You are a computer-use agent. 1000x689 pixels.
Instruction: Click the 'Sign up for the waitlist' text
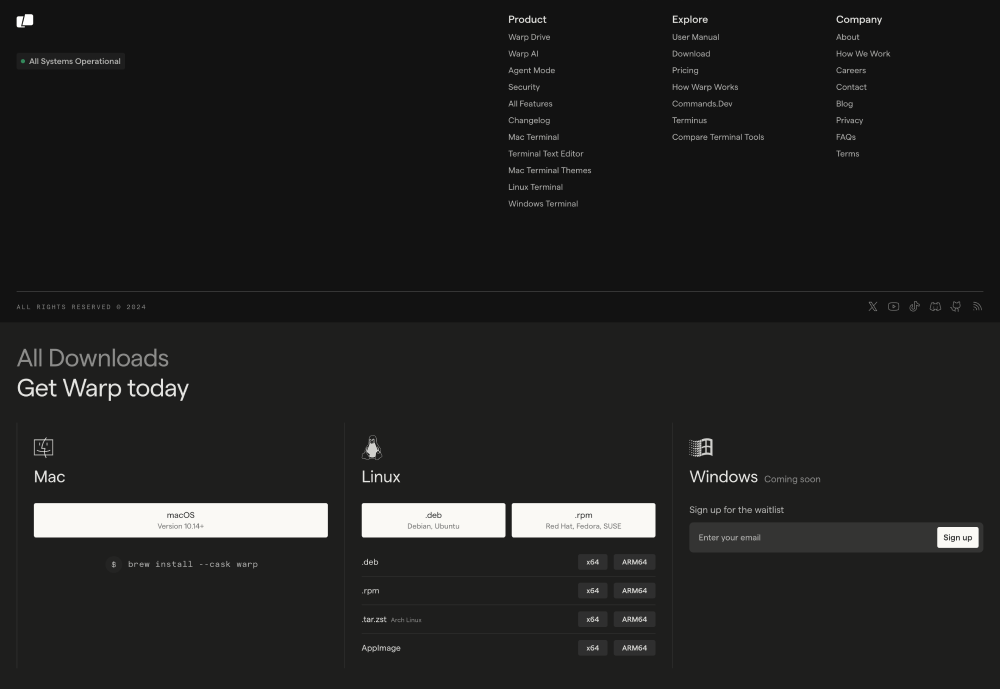[x=736, y=510]
